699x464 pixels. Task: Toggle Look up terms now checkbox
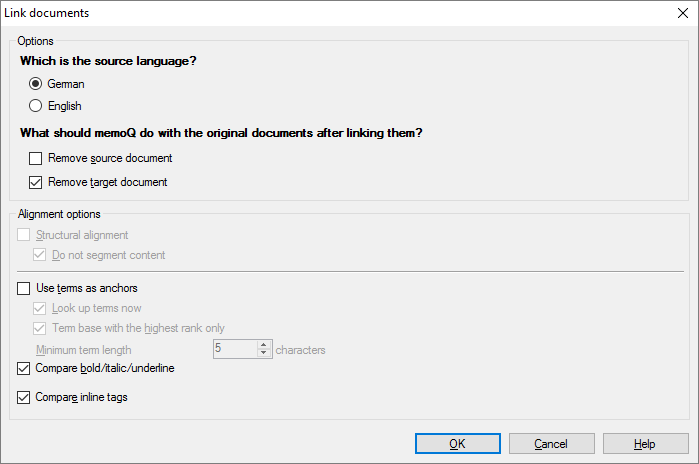pyautogui.click(x=40, y=308)
